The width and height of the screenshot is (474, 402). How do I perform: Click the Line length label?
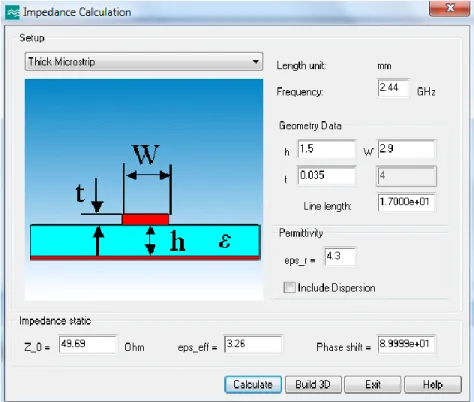click(327, 206)
